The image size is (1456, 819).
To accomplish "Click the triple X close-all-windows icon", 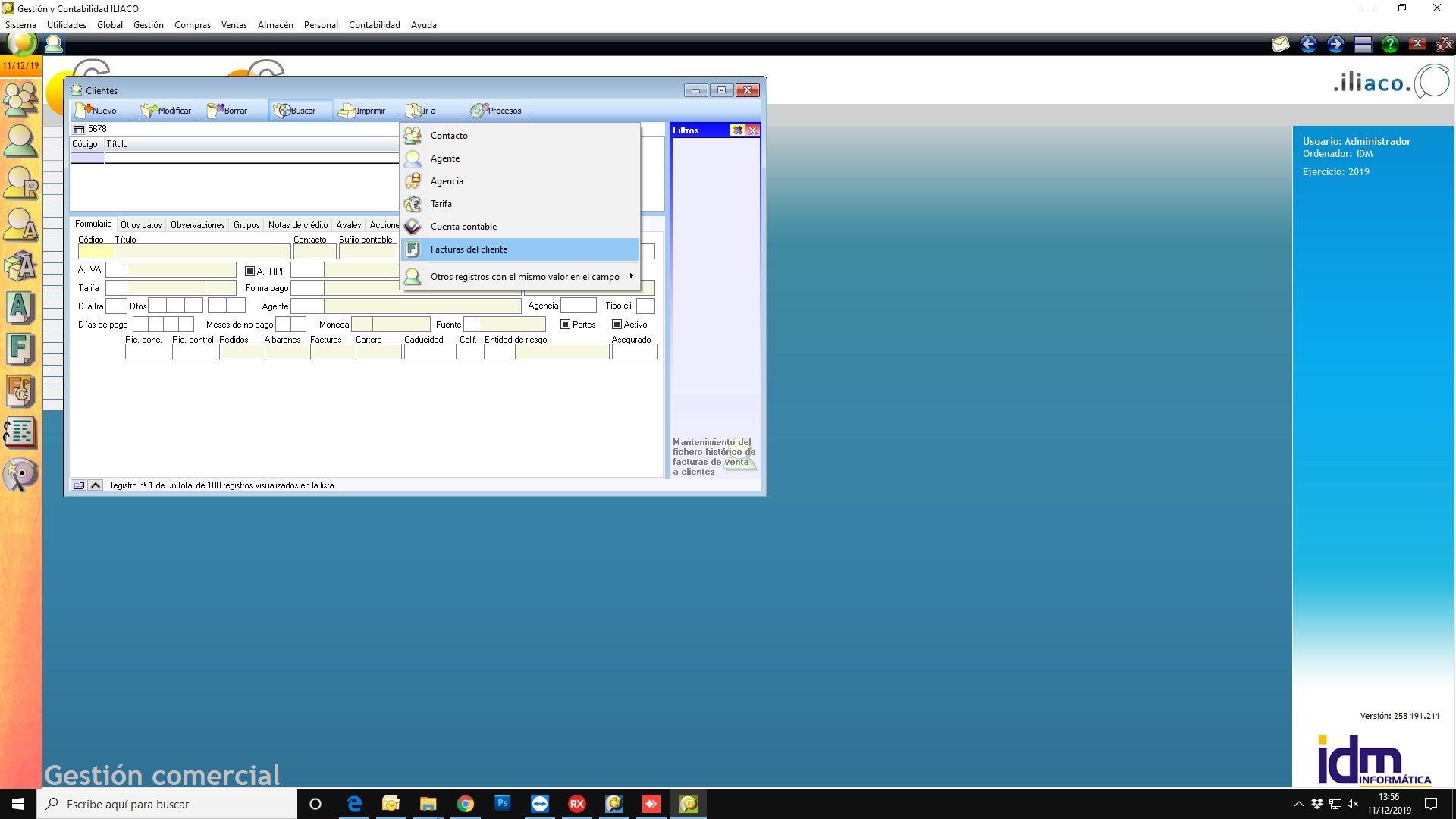I will (x=1444, y=44).
